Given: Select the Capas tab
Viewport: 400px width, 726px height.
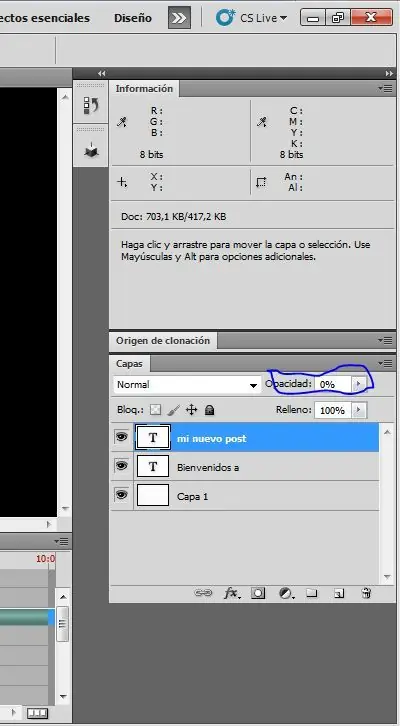Looking at the screenshot, I should 129,363.
